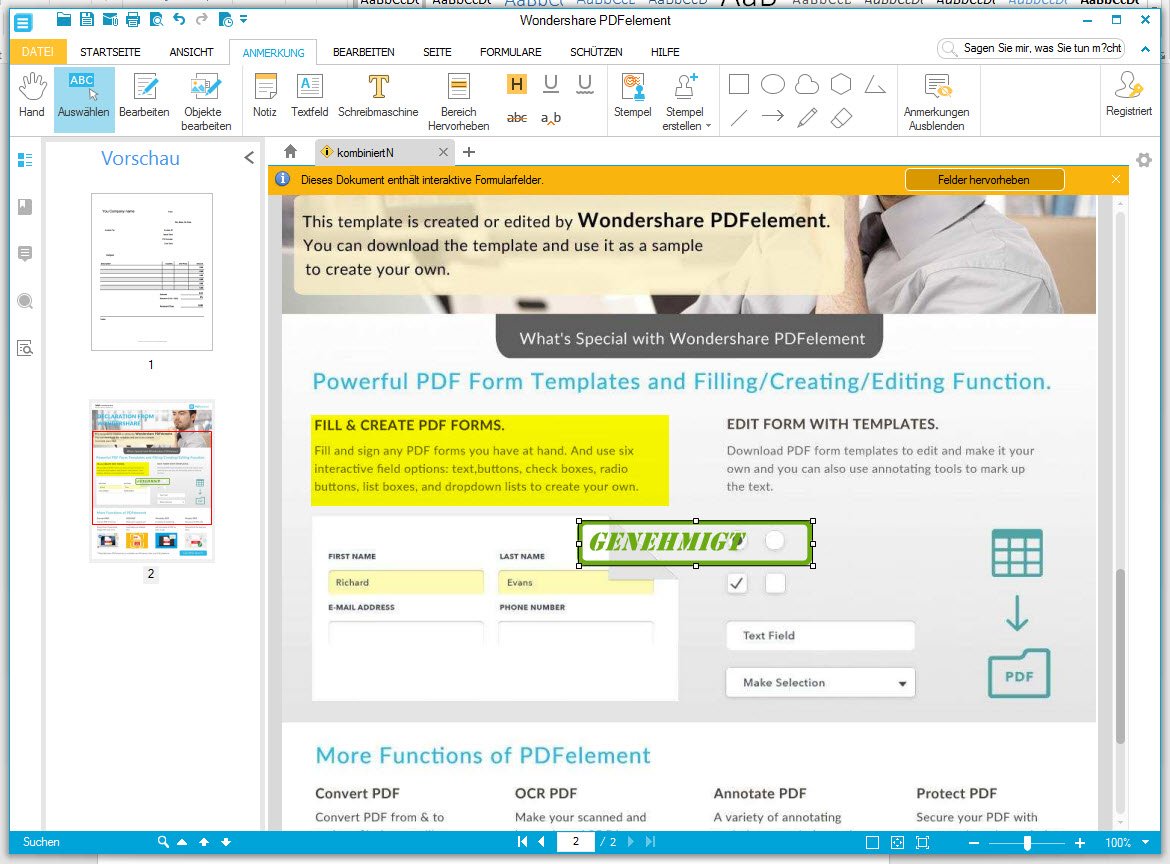Image resolution: width=1170 pixels, height=864 pixels.
Task: Select the strikethrough text tool
Action: 517,118
